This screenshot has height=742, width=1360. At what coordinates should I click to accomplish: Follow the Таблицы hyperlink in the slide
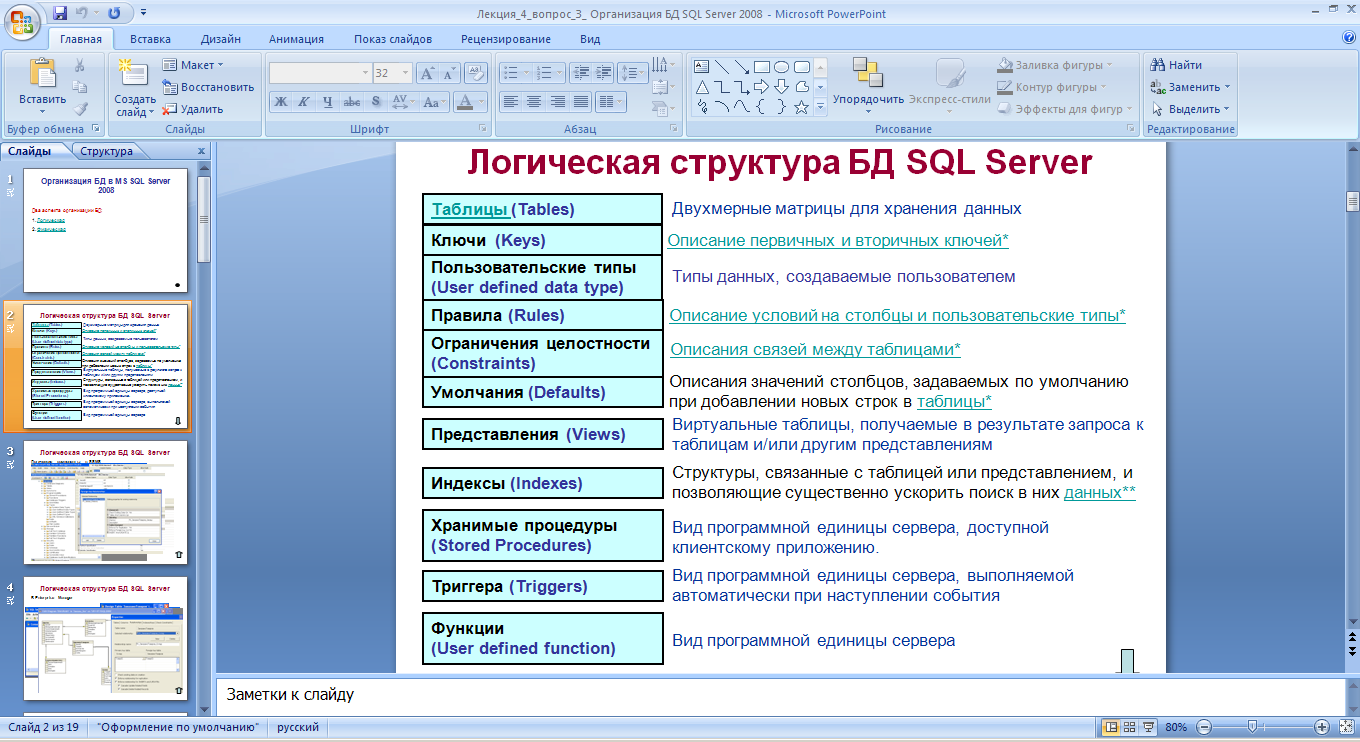pyautogui.click(x=469, y=209)
